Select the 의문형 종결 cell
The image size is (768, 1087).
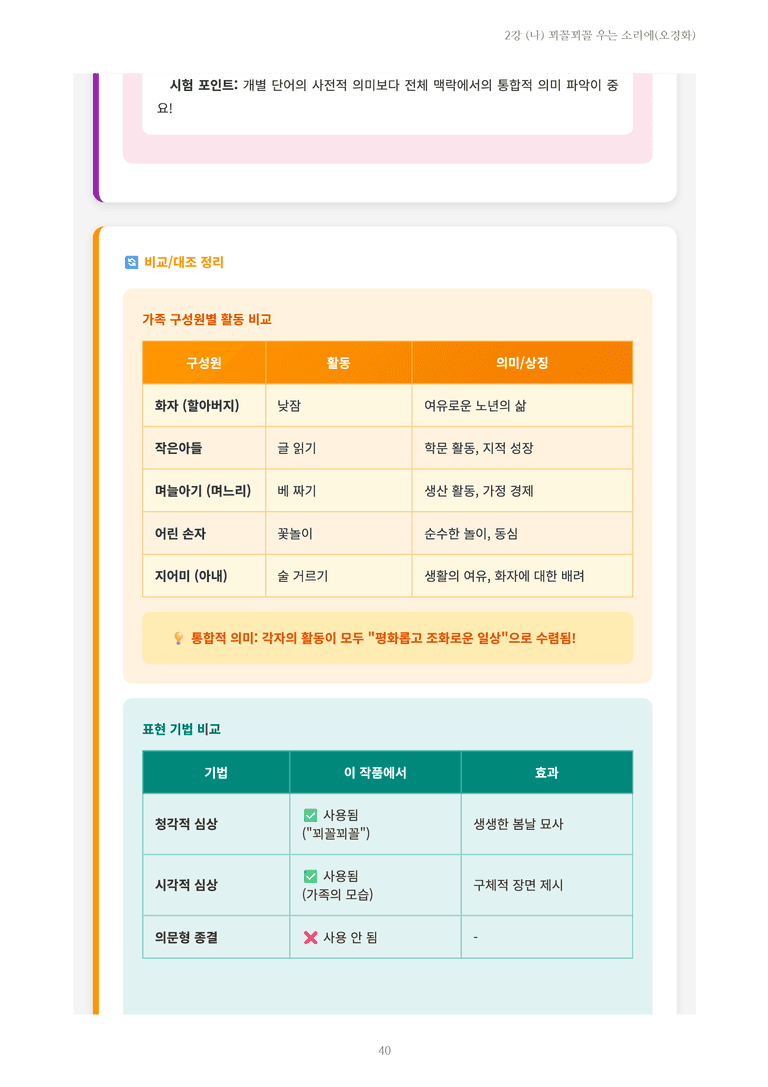tap(216, 937)
